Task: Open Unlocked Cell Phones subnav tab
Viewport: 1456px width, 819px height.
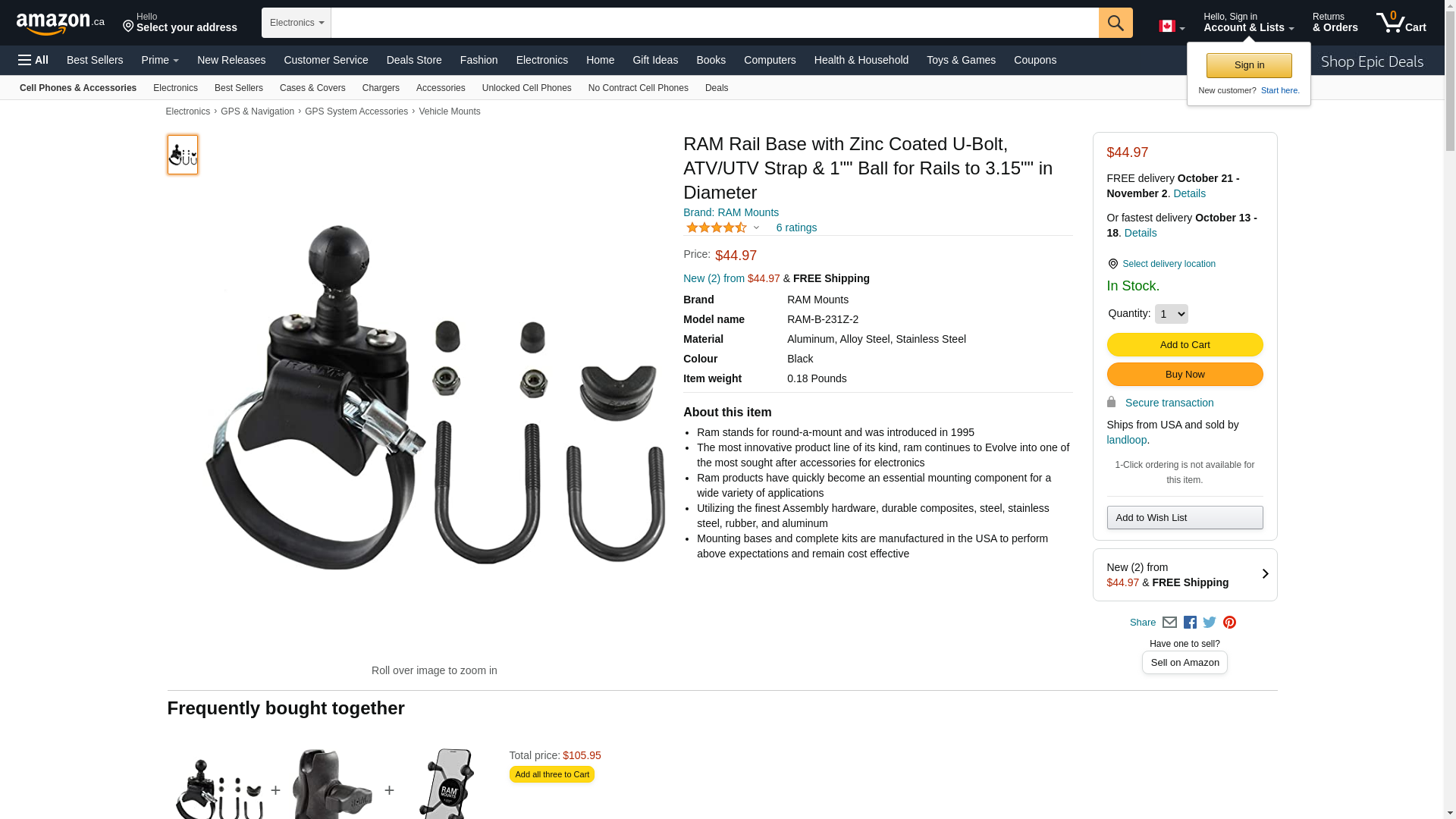Action: coord(527,88)
